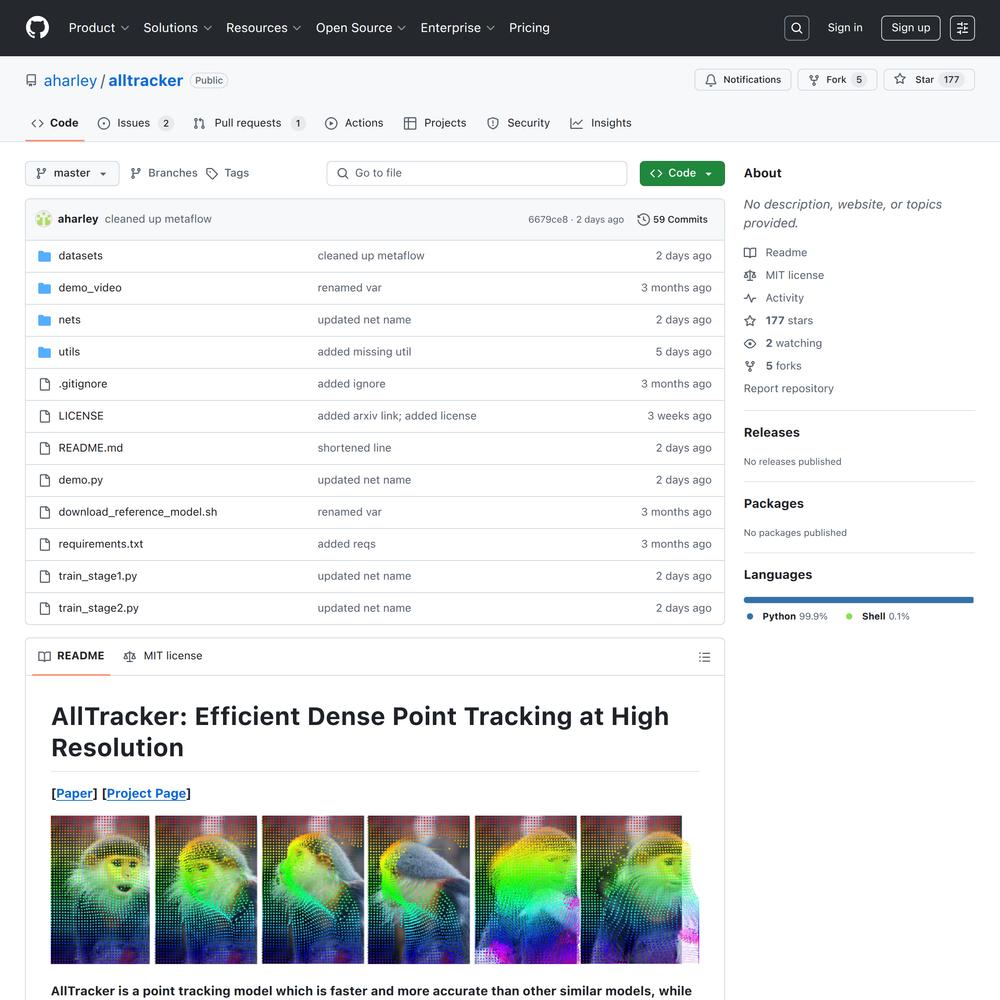Expand the Resources menu
Screen dimensions: 1000x1000
(x=263, y=27)
